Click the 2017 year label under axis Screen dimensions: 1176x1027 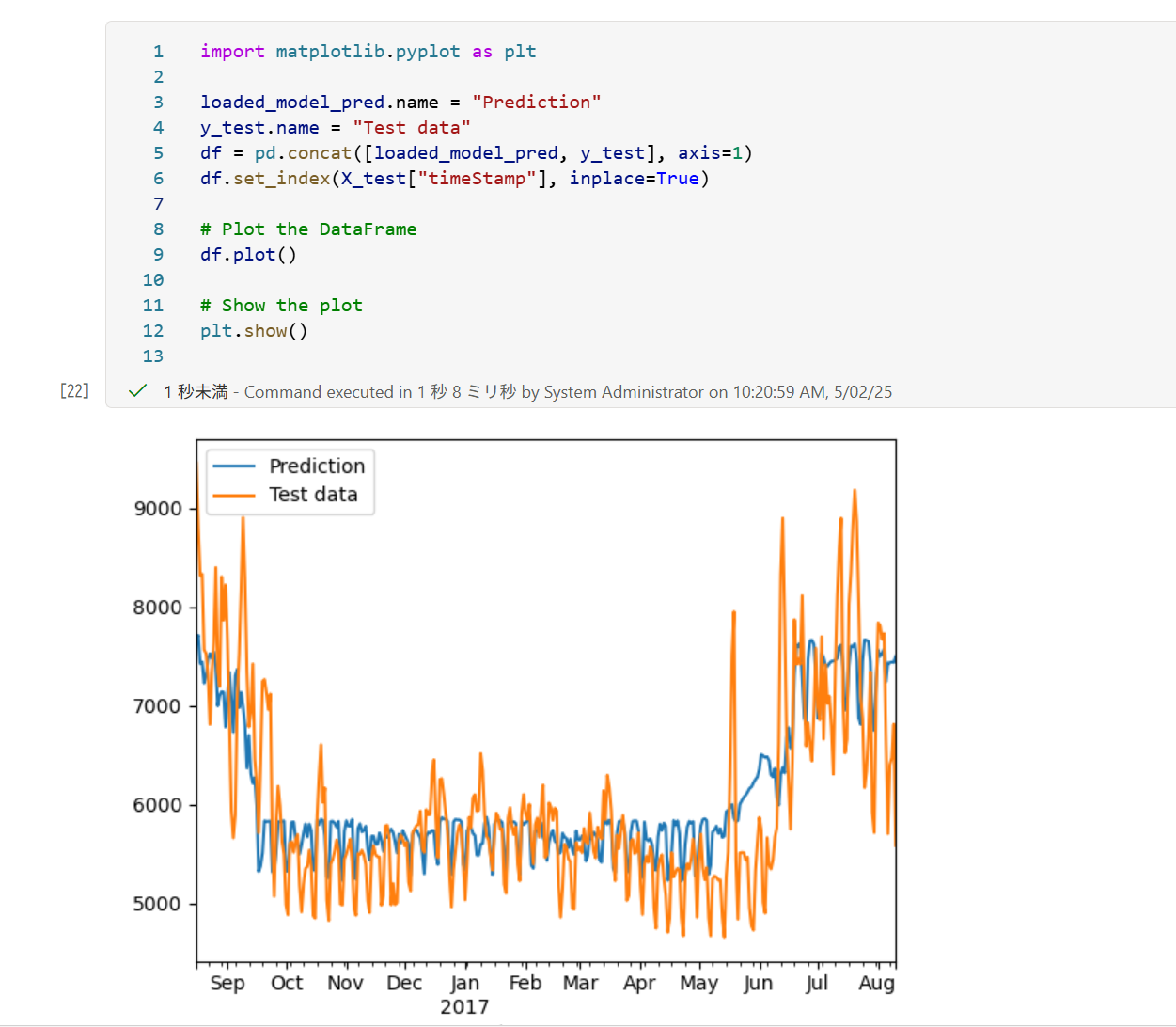(x=464, y=1007)
